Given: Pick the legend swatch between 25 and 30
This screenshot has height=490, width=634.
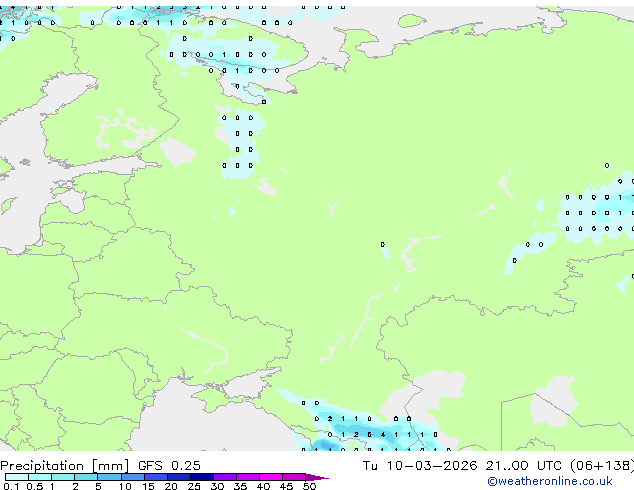Looking at the screenshot, I should point(202,477).
